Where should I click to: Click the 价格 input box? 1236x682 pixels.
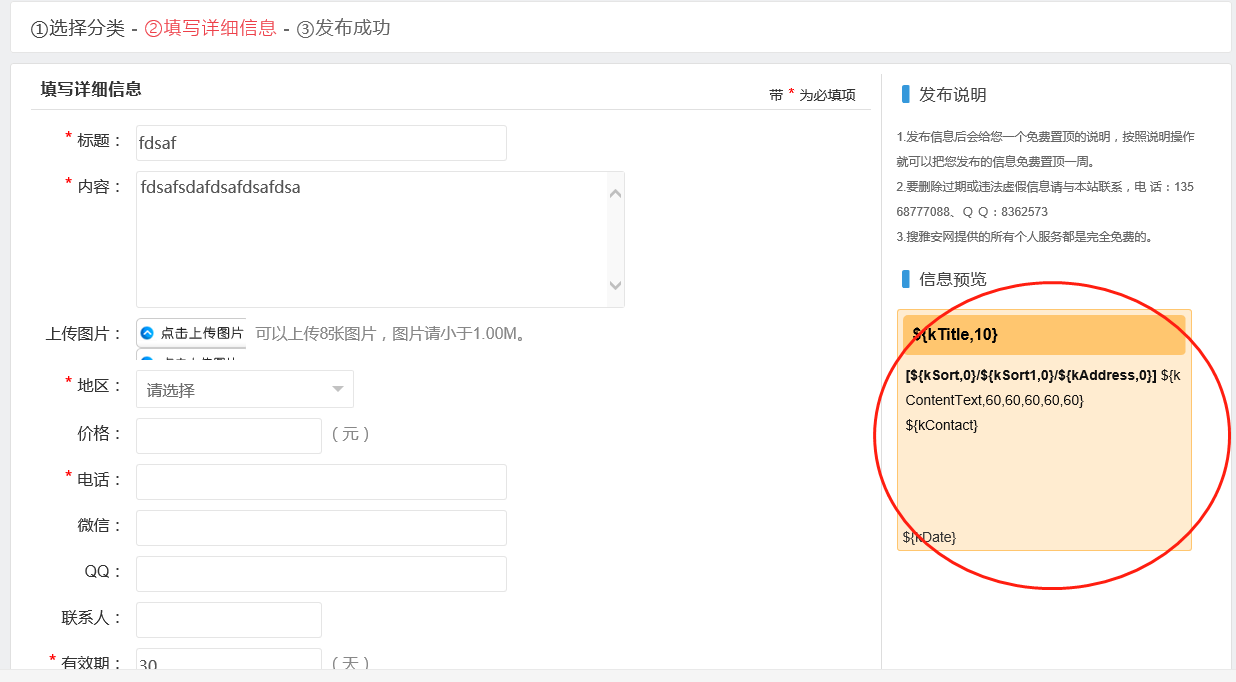(228, 436)
